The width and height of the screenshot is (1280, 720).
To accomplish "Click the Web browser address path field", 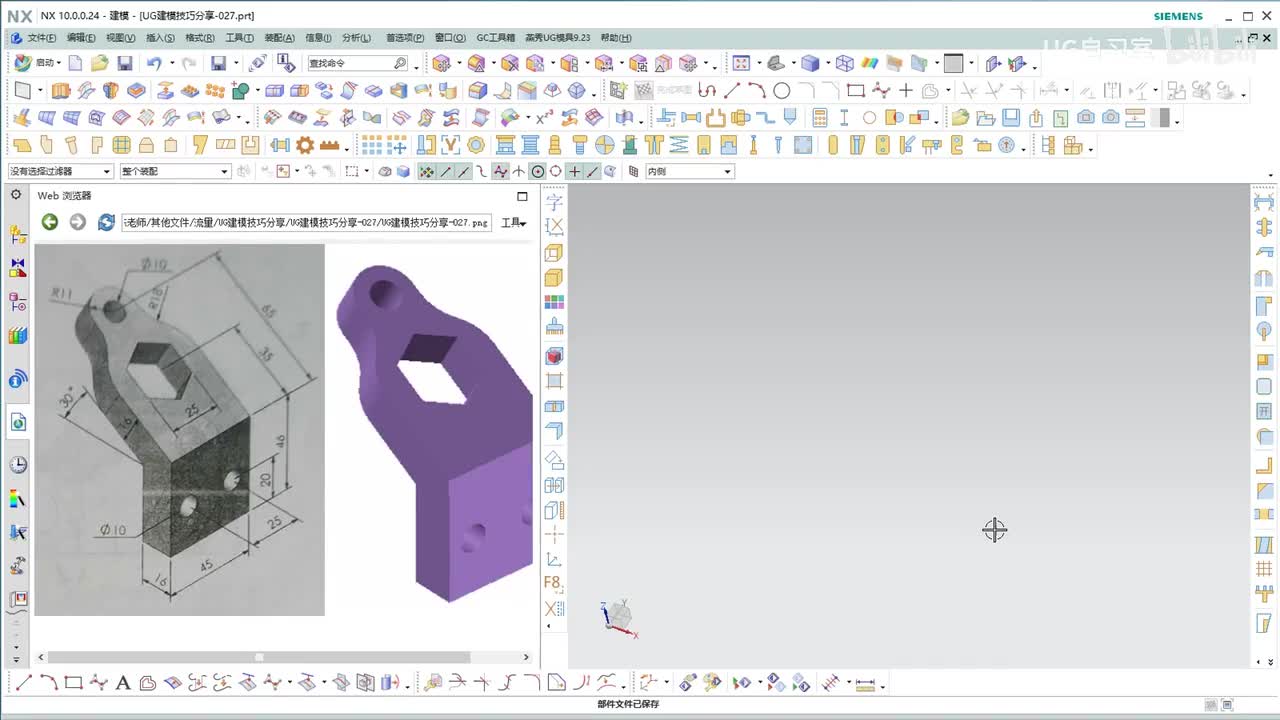I will (x=306, y=222).
